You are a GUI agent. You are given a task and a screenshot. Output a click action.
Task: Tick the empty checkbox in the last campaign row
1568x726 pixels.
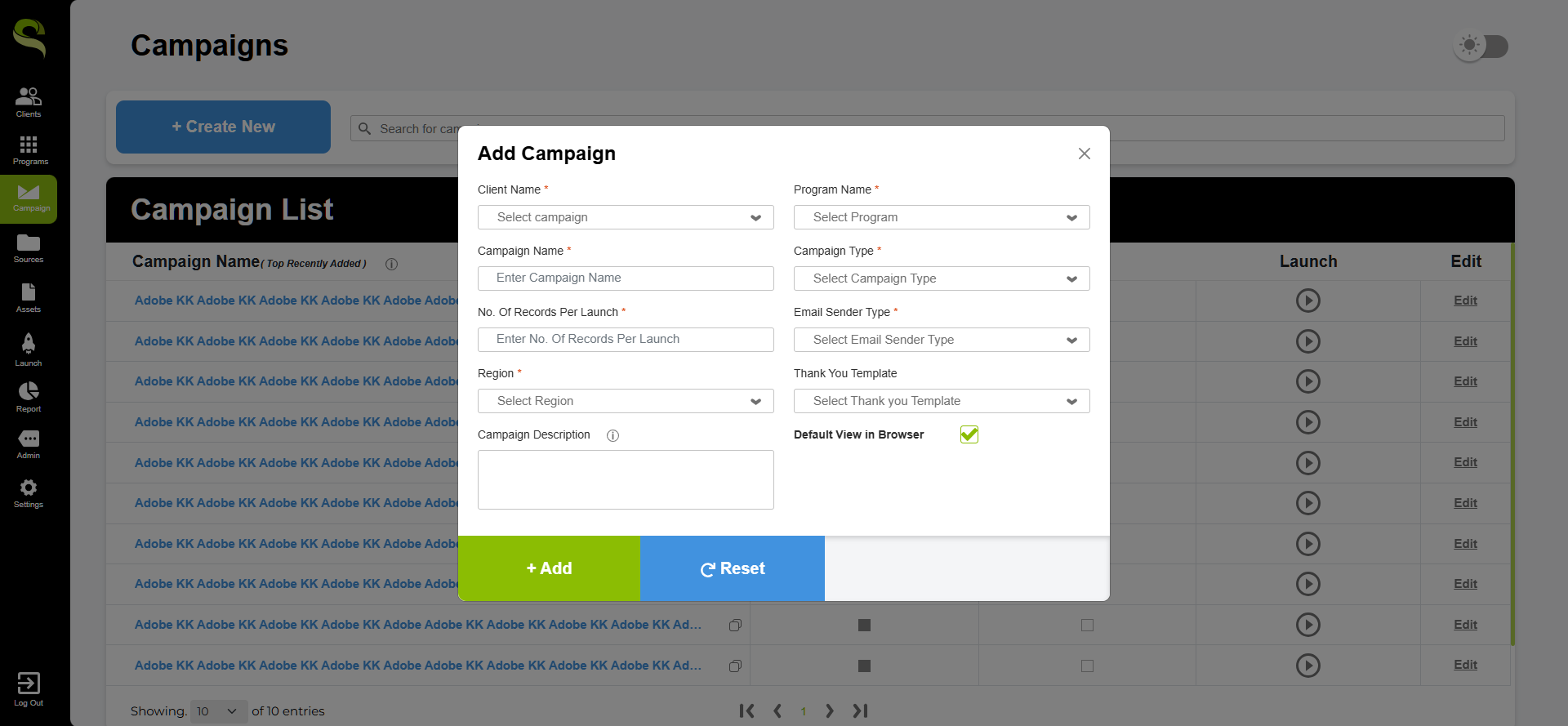1087,666
